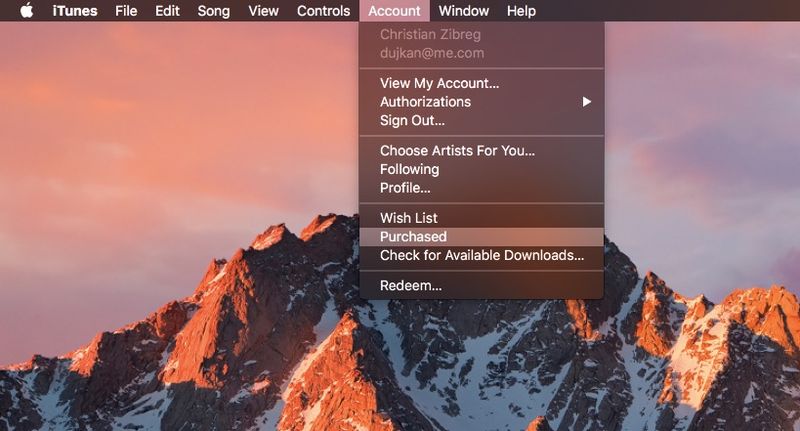Open the Wish List
This screenshot has width=800, height=431.
482,218
